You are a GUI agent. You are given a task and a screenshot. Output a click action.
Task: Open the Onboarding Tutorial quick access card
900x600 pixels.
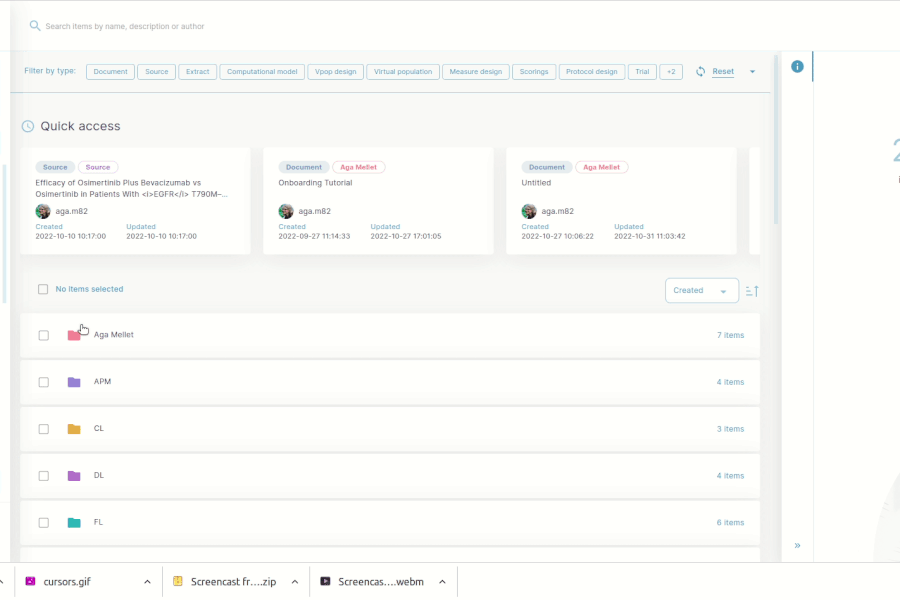point(378,200)
